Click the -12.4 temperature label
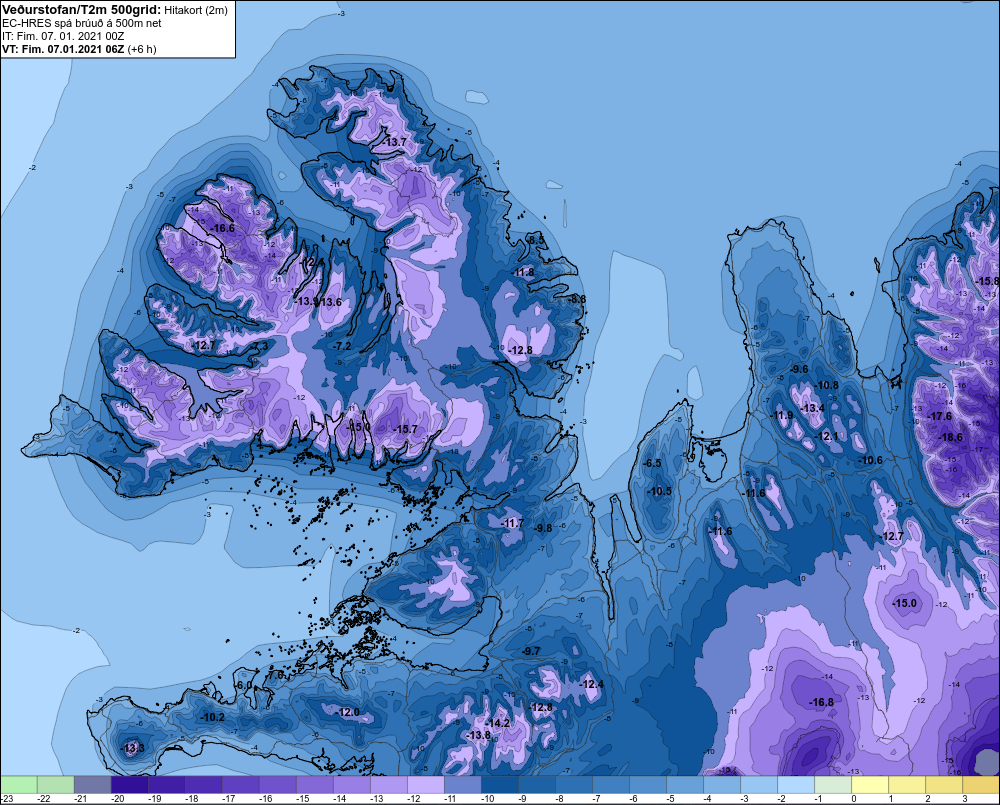1000x805 pixels. pos(591,684)
